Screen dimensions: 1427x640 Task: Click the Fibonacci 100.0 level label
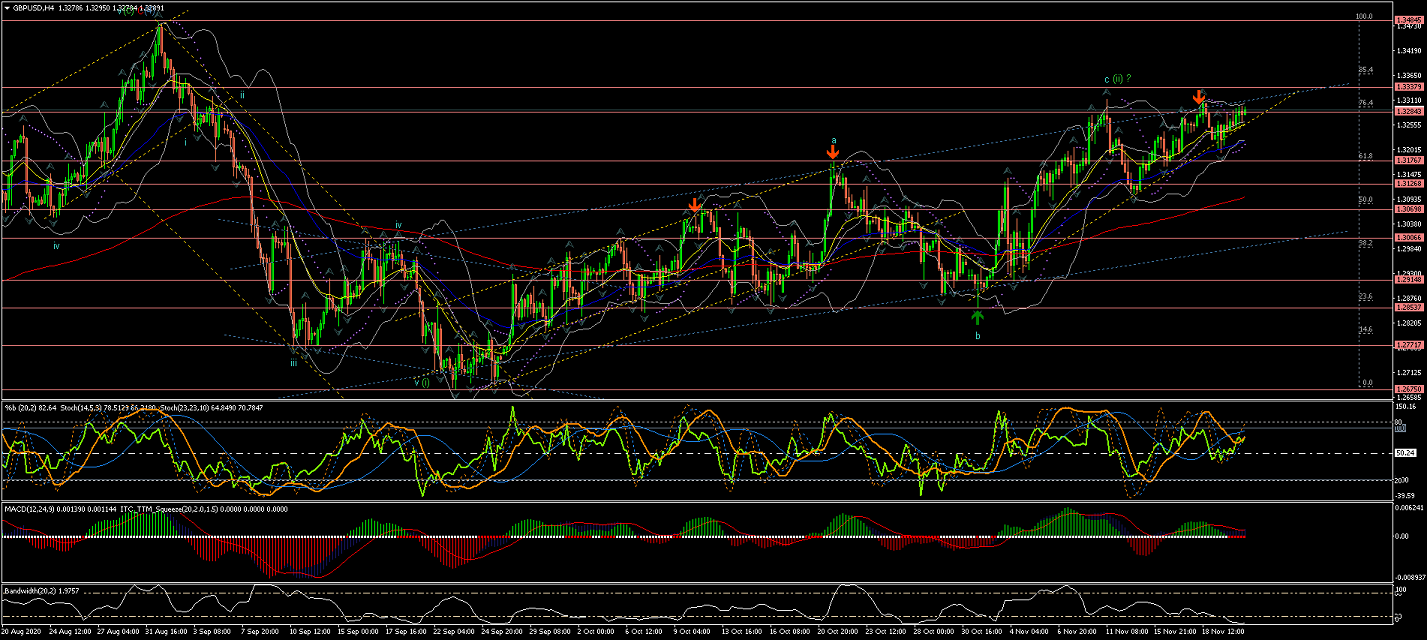(1362, 16)
